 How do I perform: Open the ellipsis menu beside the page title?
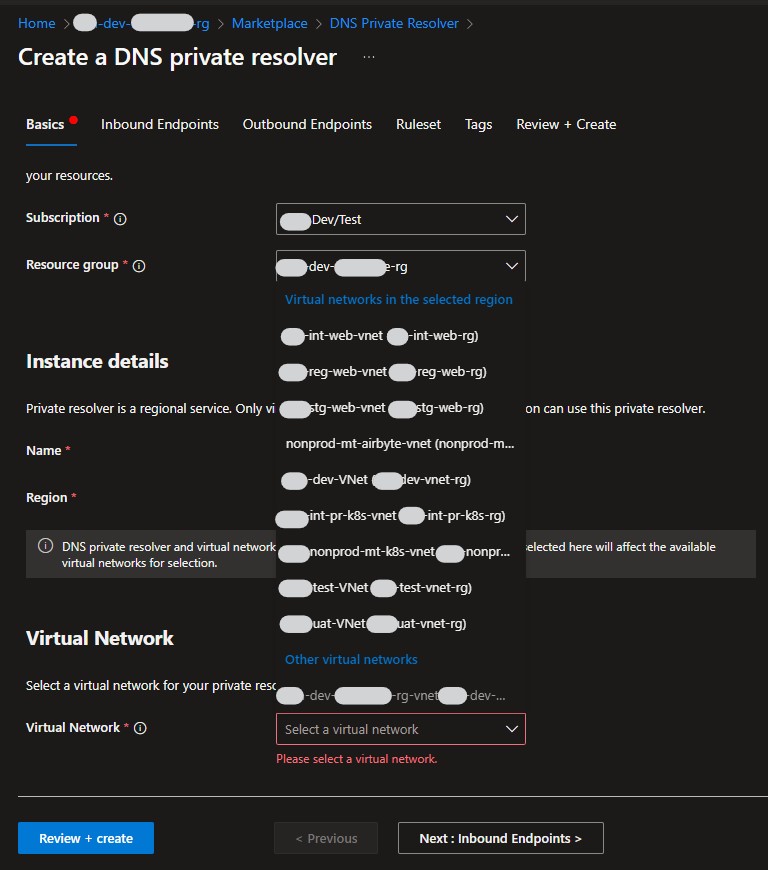tap(368, 56)
